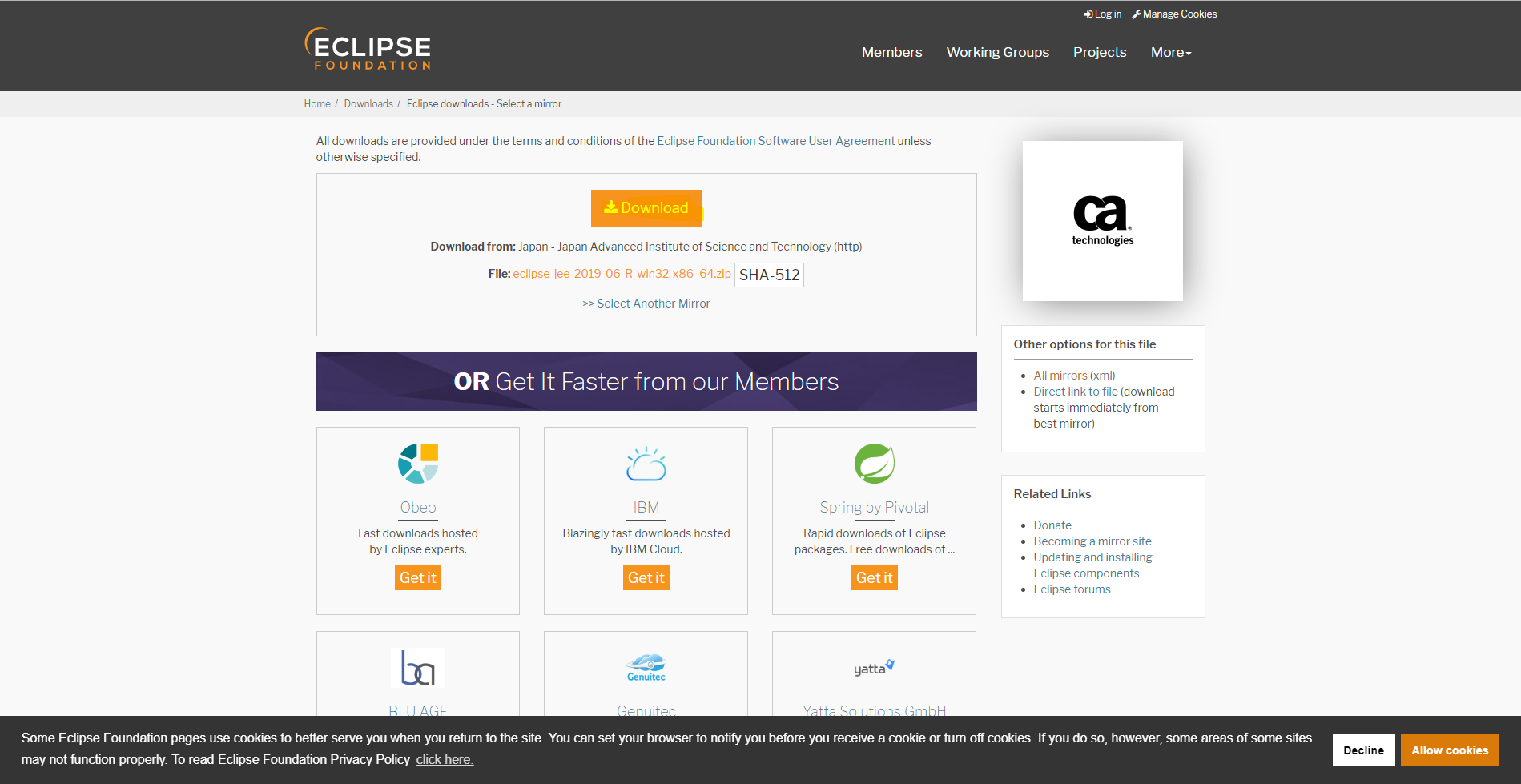This screenshot has width=1521, height=784.
Task: Click the Log in link
Action: 1103,14
